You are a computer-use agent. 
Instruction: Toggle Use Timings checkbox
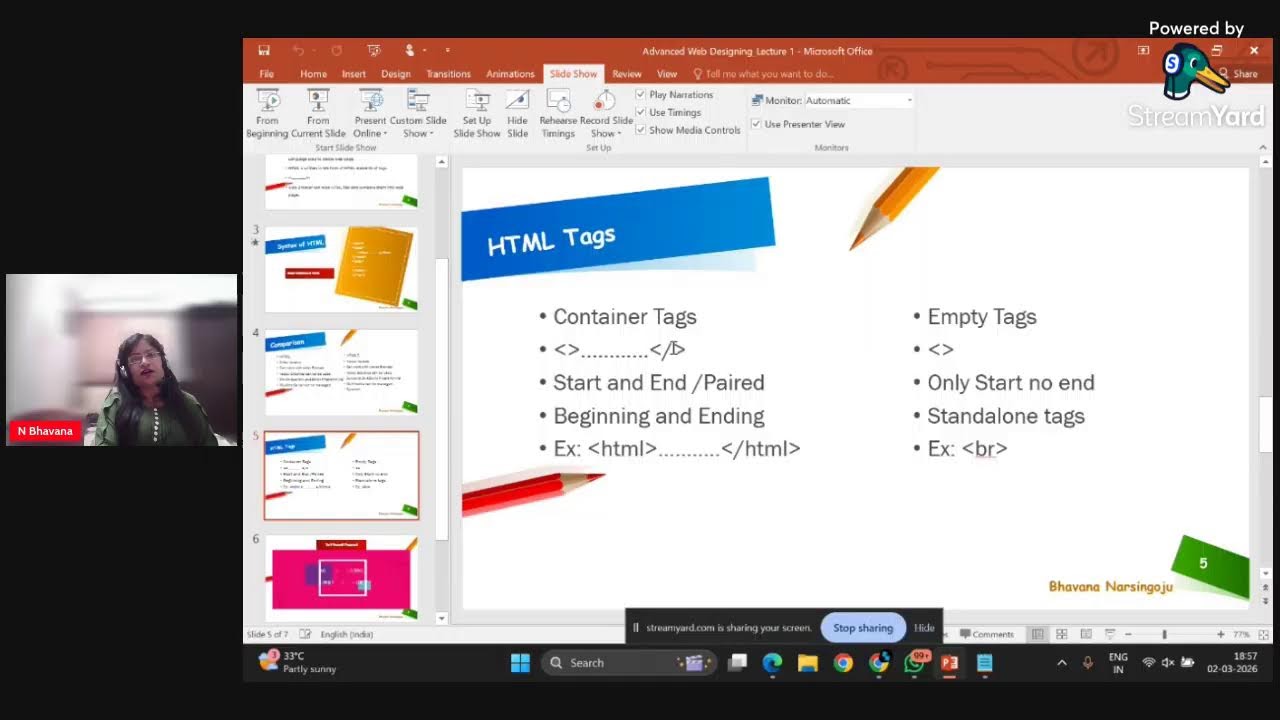click(641, 112)
